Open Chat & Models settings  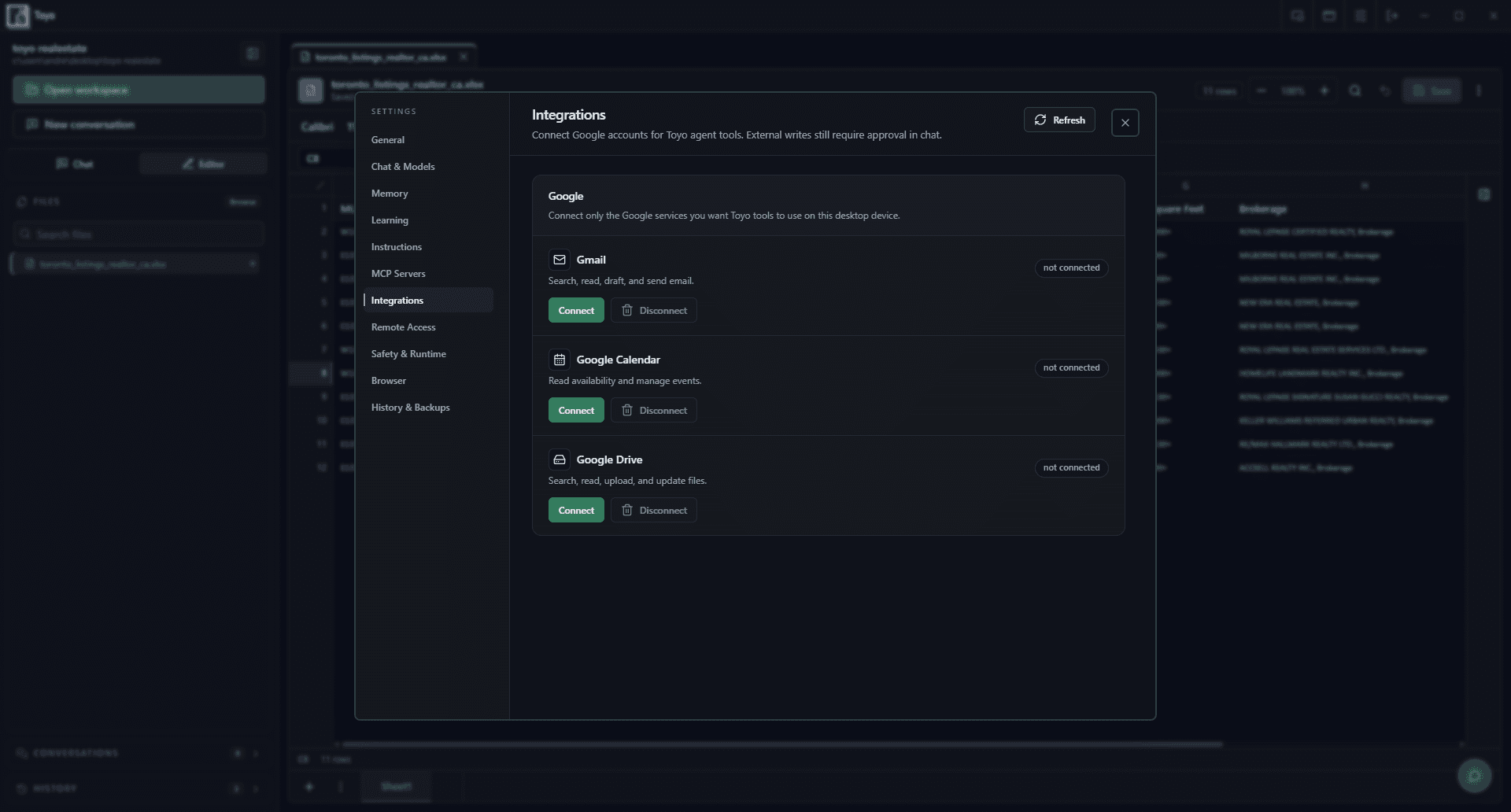coord(428,167)
